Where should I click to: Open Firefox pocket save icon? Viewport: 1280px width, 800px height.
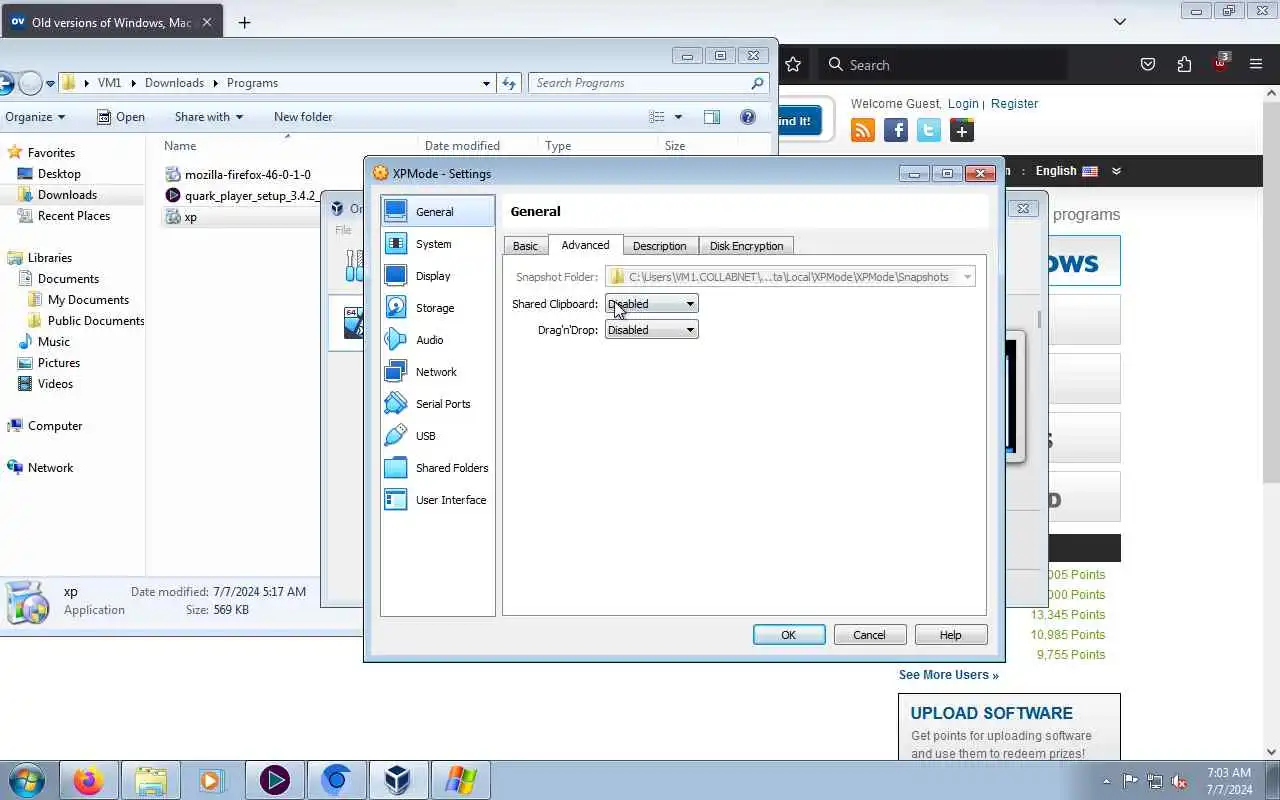[x=1148, y=64]
